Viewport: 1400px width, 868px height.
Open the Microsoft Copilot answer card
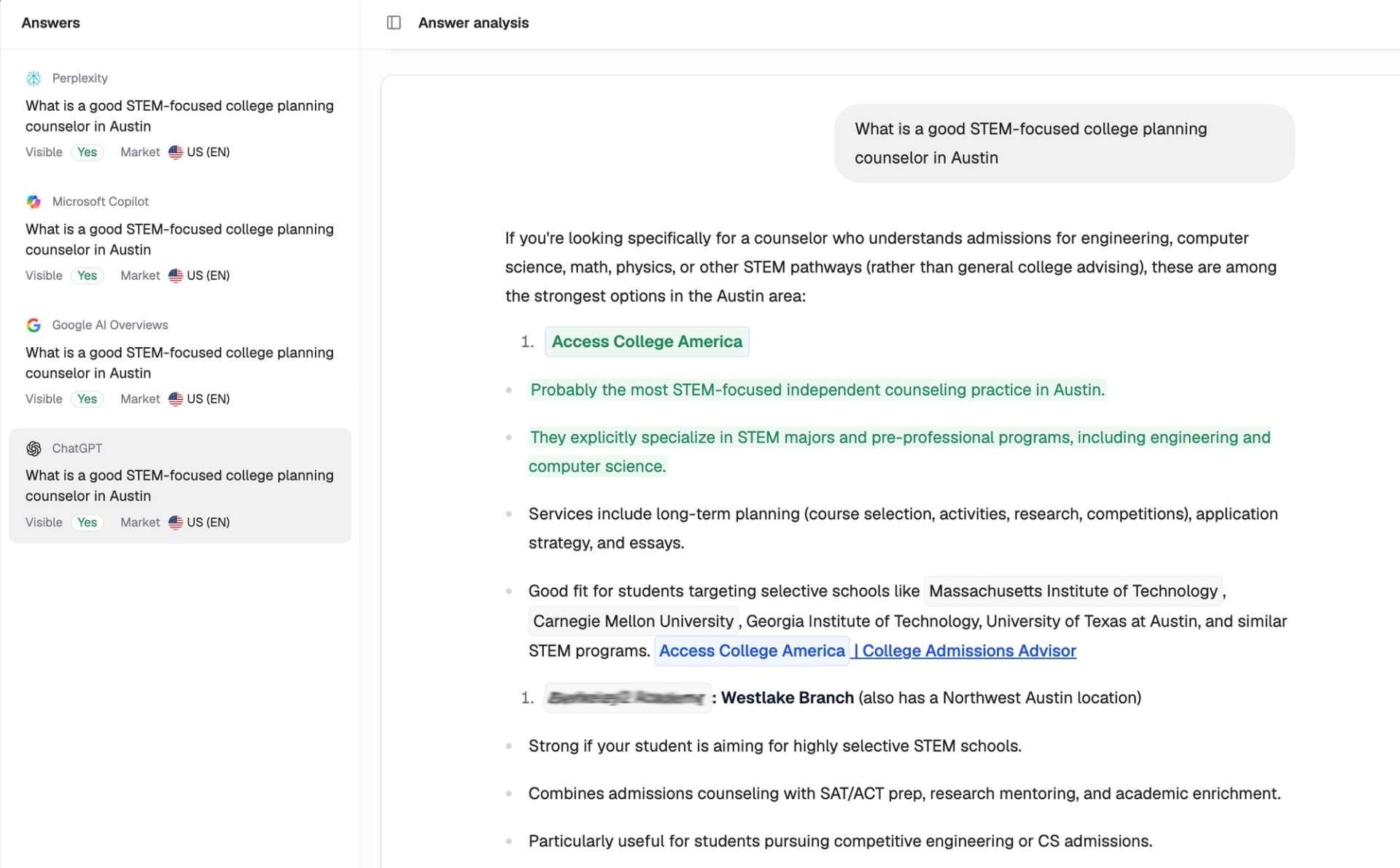[x=180, y=239]
